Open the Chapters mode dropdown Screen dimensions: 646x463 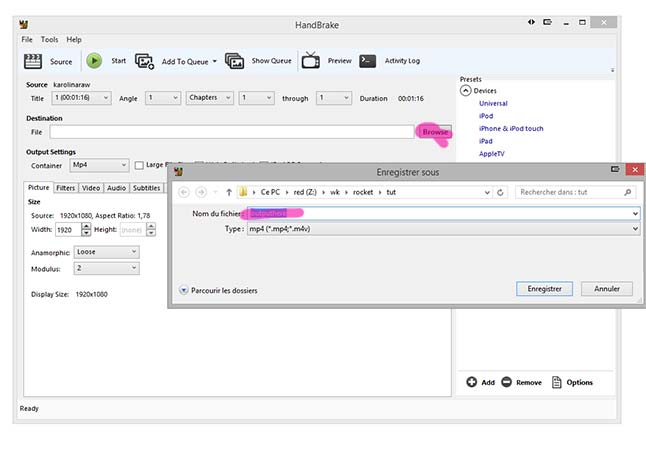pyautogui.click(x=210, y=98)
